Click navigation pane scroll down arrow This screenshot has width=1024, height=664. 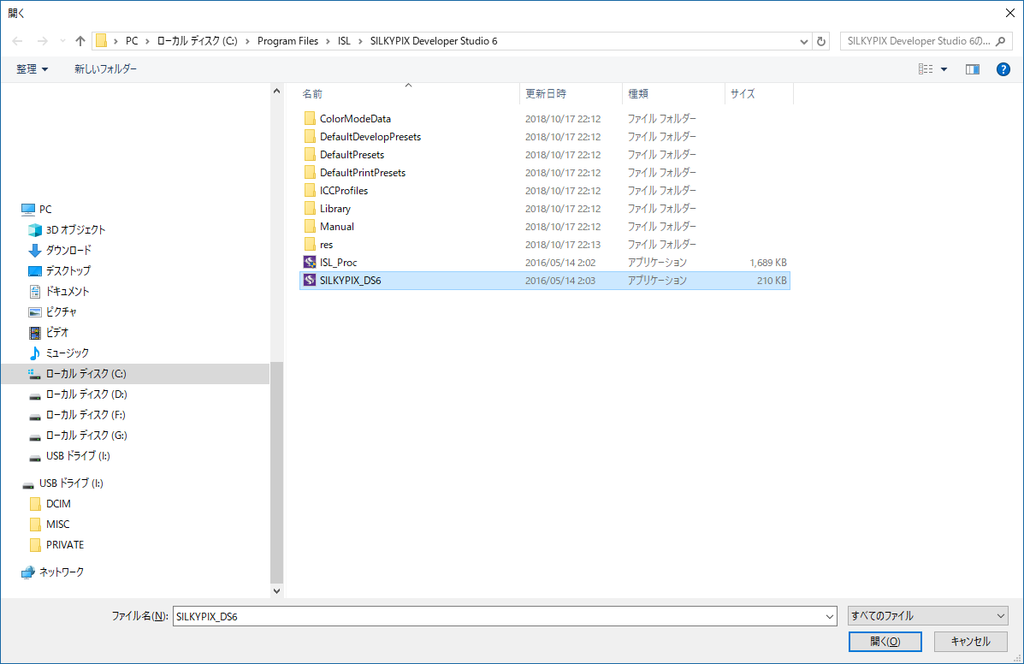pos(276,591)
